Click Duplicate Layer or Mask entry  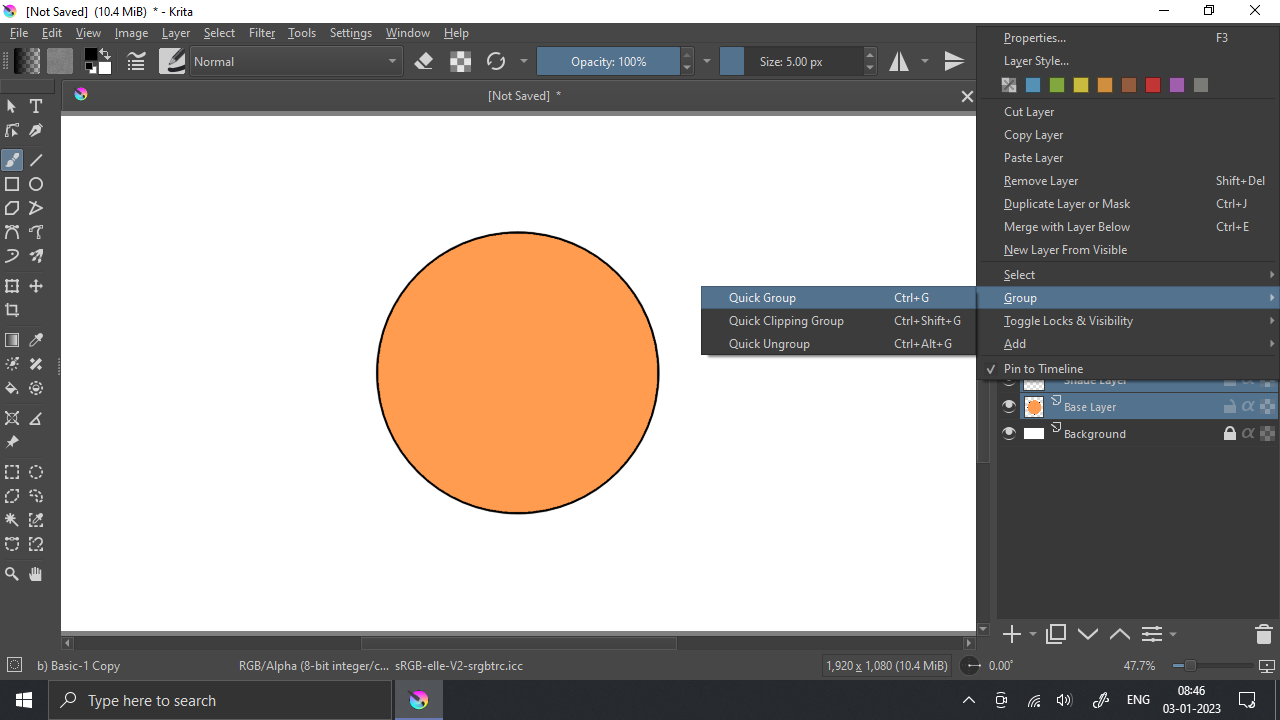coord(1129,203)
